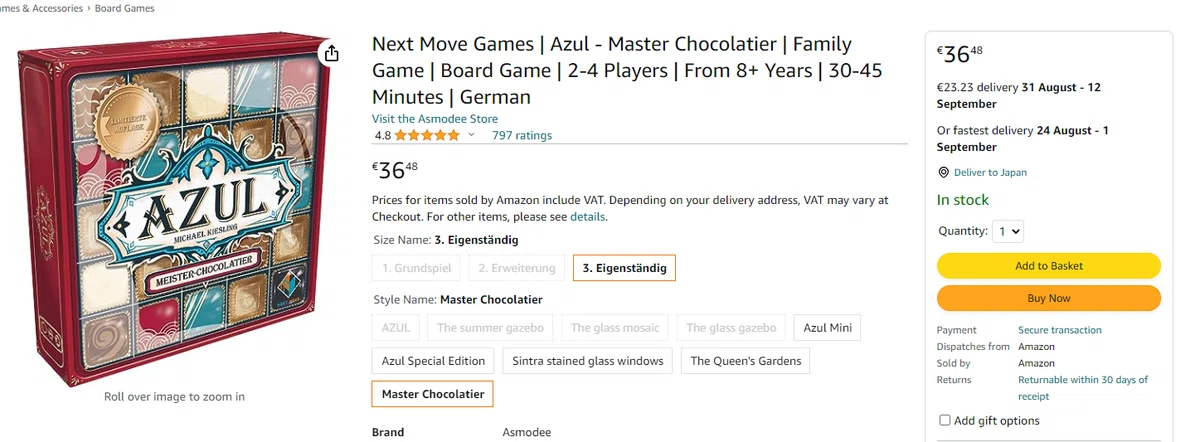Open the Quantity dropdown
Image resolution: width=1200 pixels, height=442 pixels.
(x=1009, y=231)
